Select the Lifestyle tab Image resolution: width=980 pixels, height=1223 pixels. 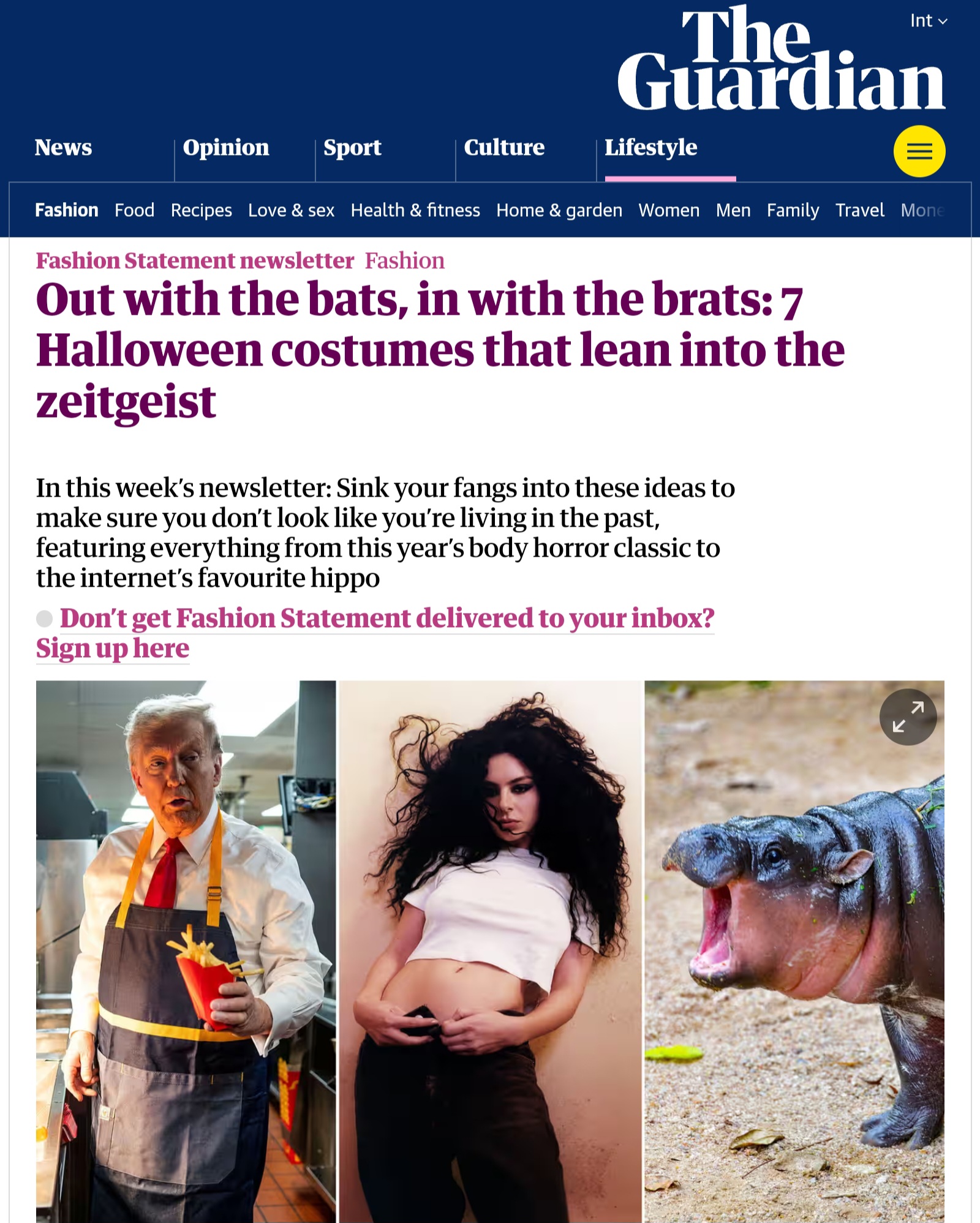coord(651,148)
